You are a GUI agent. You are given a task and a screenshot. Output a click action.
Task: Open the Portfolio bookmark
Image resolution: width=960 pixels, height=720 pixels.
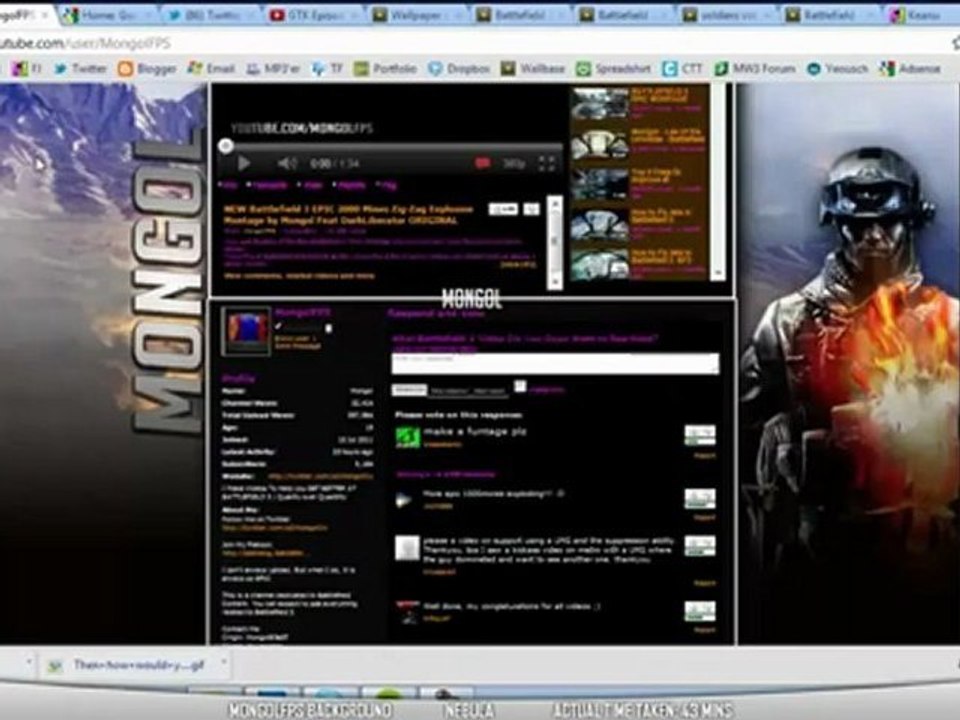385,69
